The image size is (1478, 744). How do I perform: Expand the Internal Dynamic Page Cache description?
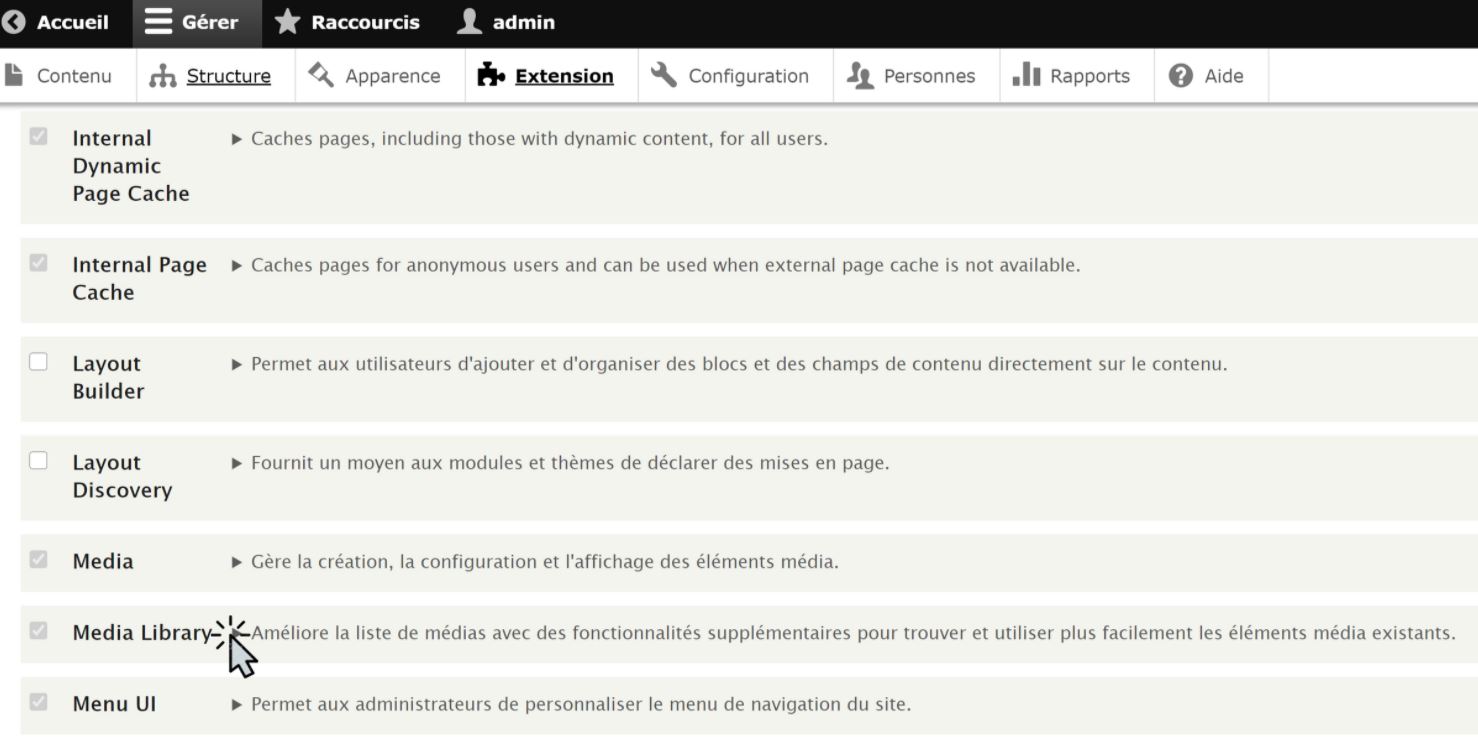tap(237, 139)
